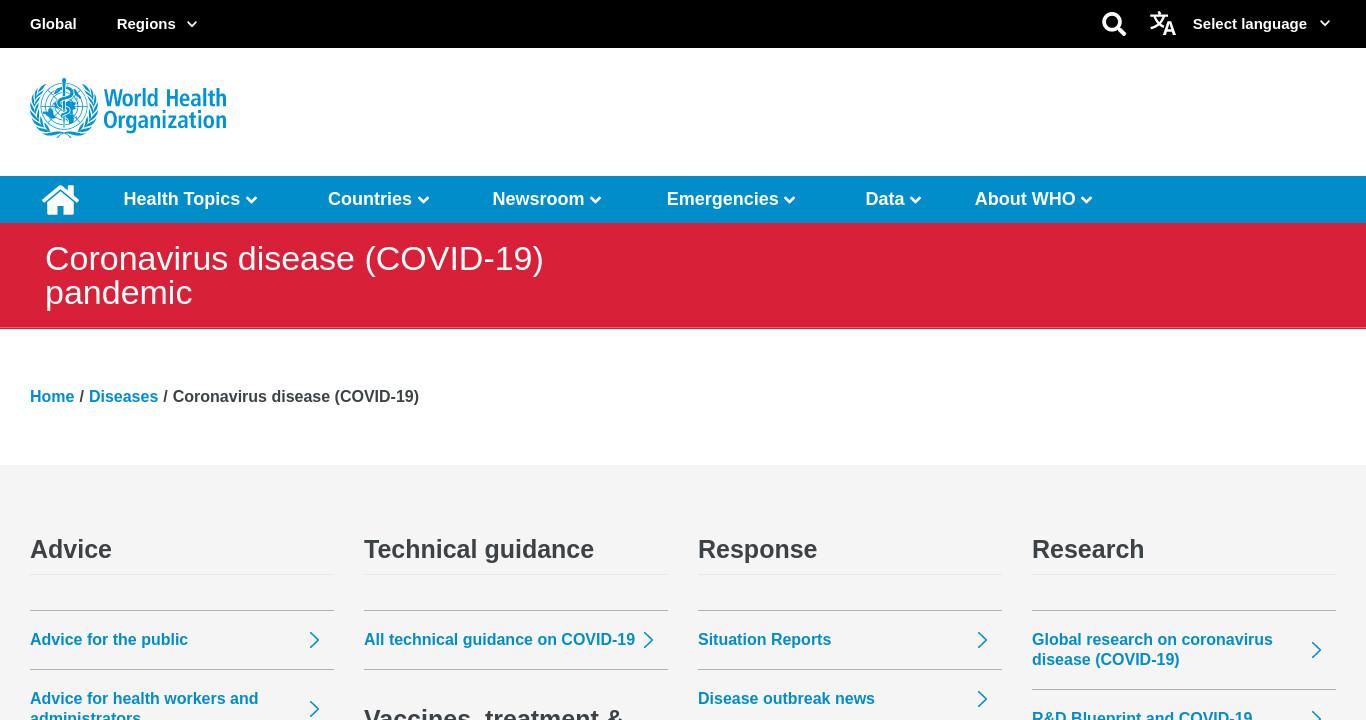Expand the Health Topics menu

pos(190,199)
